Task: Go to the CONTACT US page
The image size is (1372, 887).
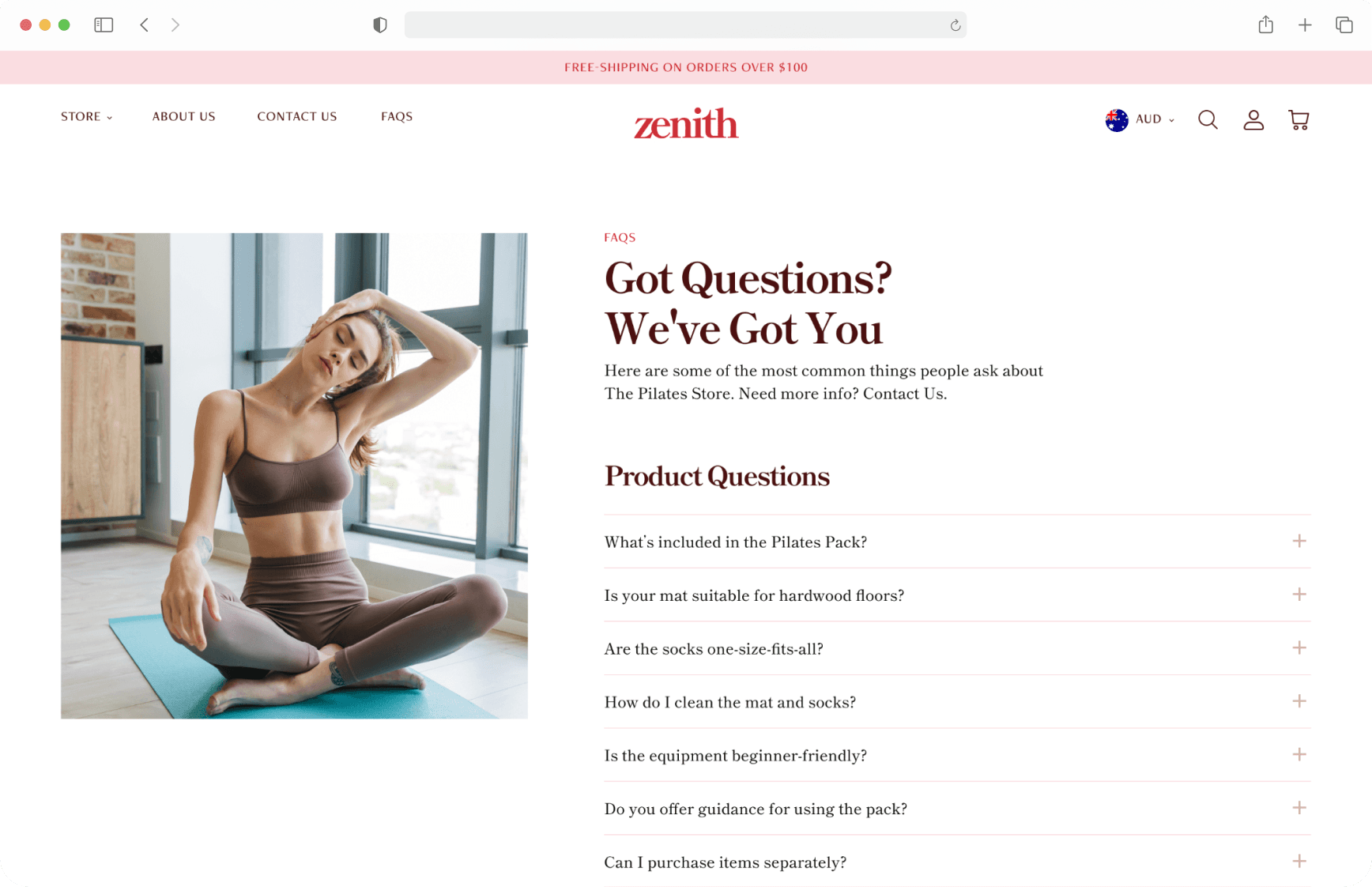Action: [x=296, y=116]
